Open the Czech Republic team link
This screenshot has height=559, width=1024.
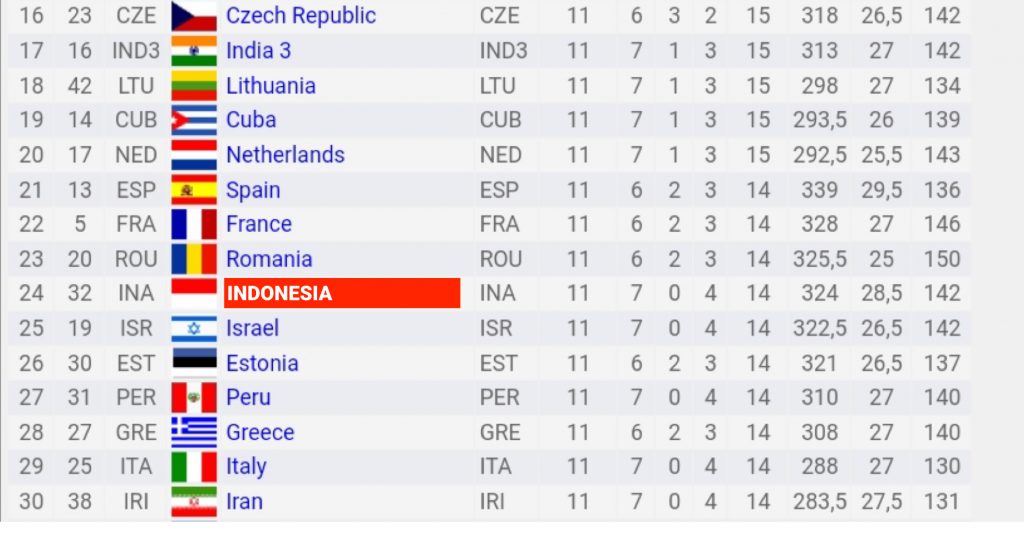[300, 16]
